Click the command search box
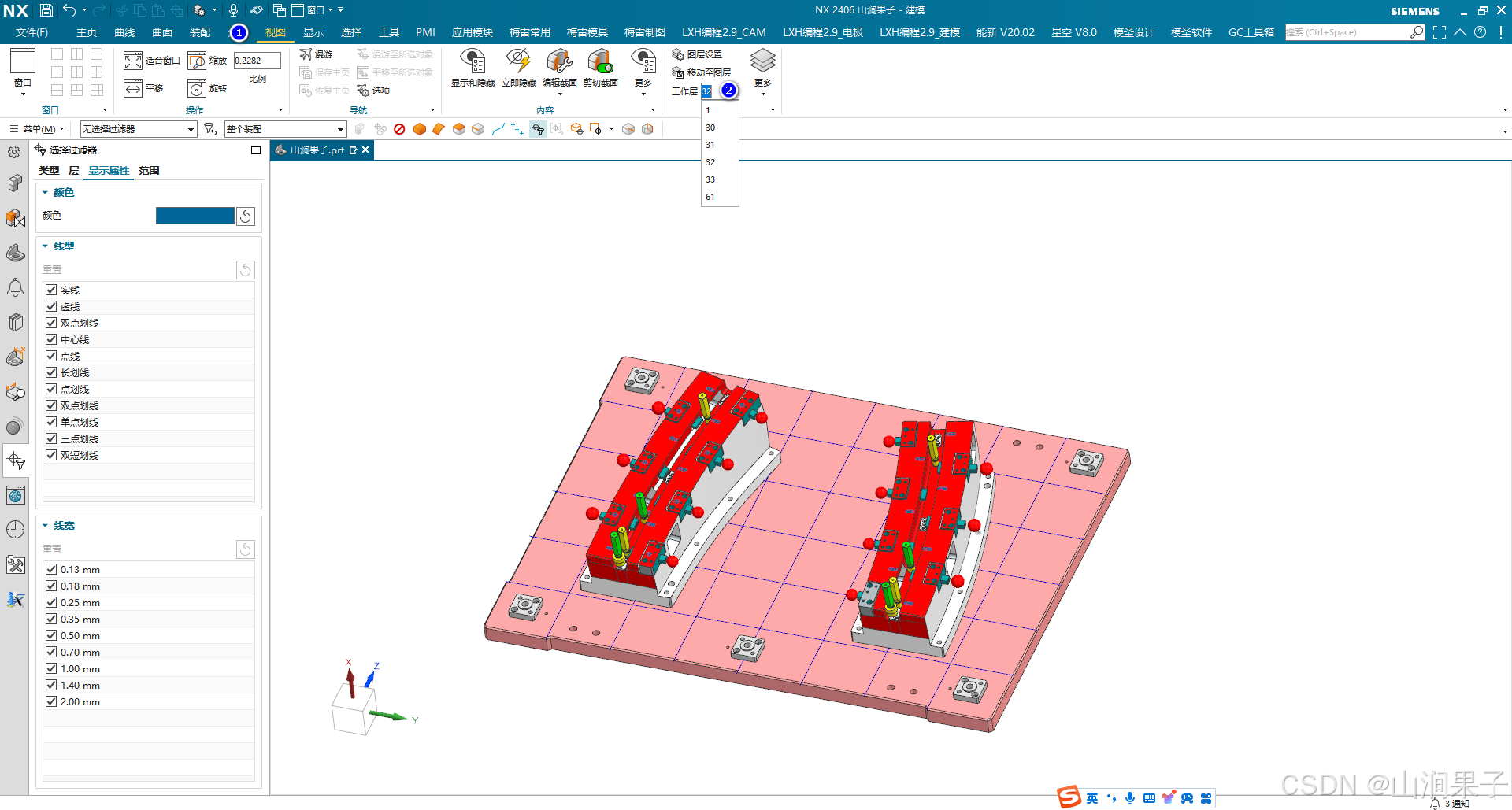 1354,32
